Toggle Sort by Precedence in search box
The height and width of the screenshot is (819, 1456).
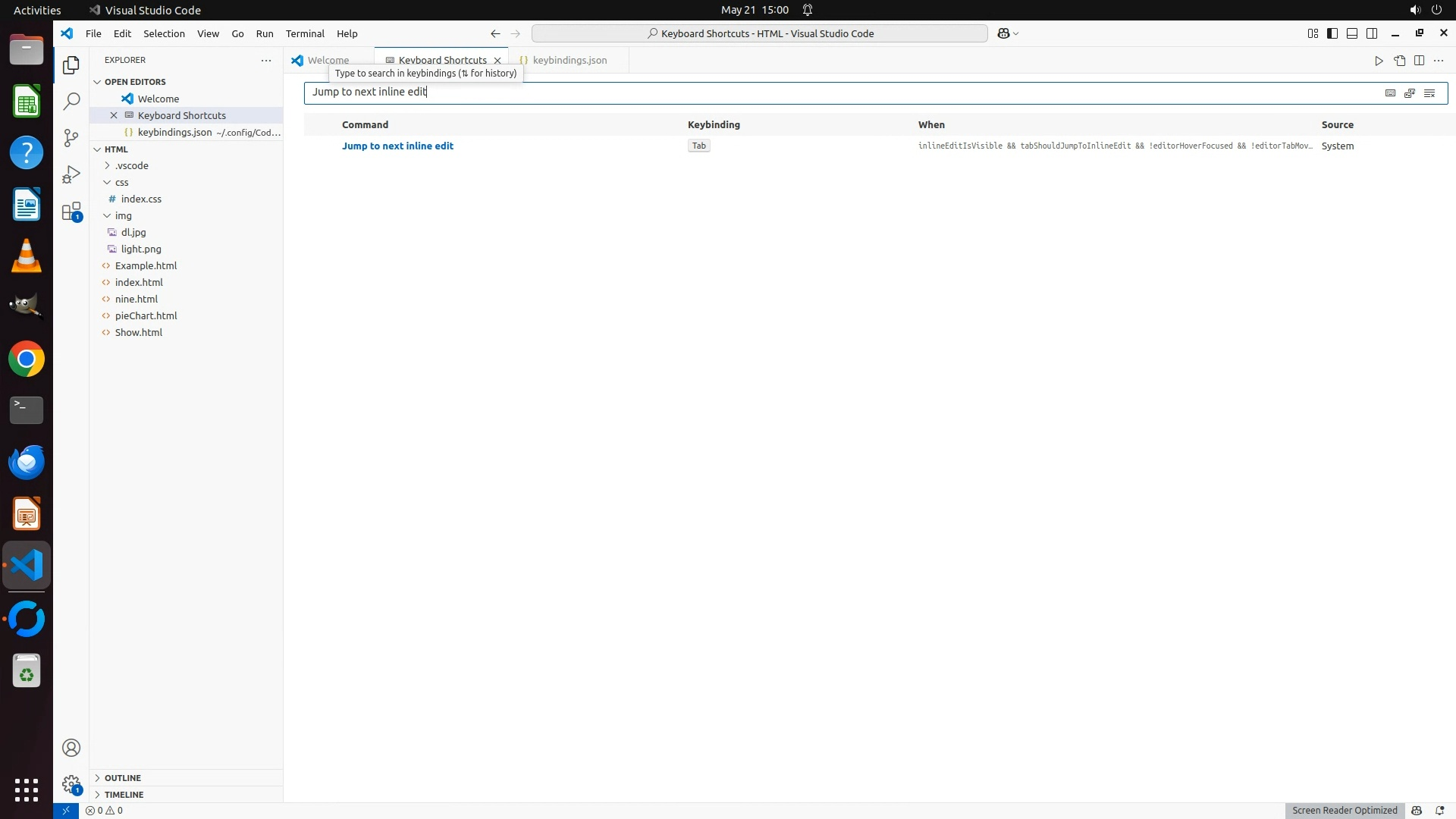coord(1410,93)
